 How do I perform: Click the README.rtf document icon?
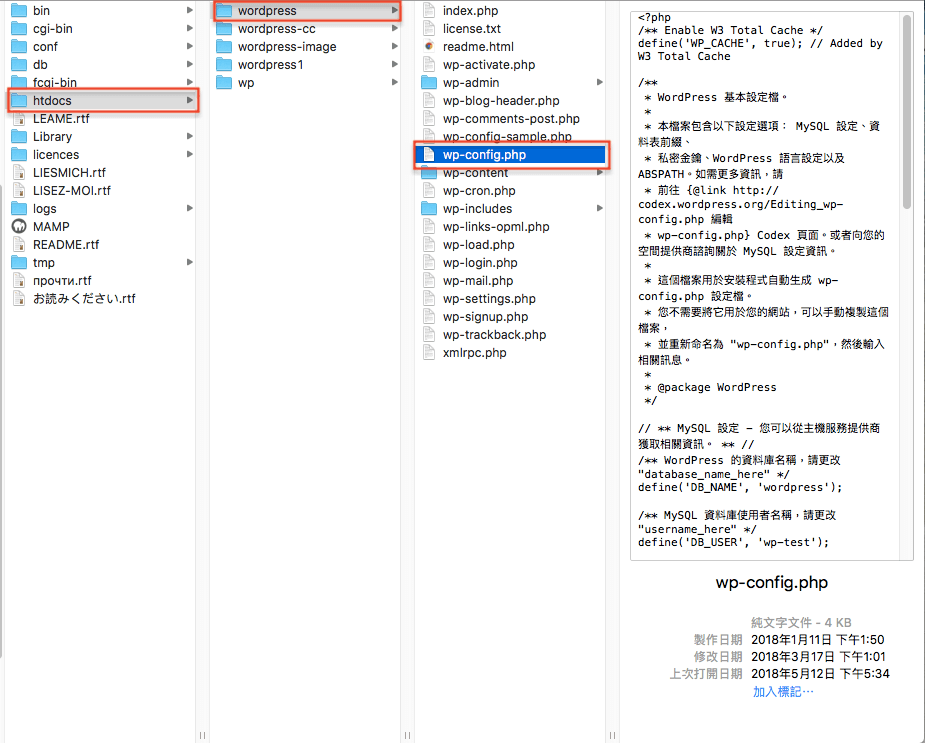(19, 244)
